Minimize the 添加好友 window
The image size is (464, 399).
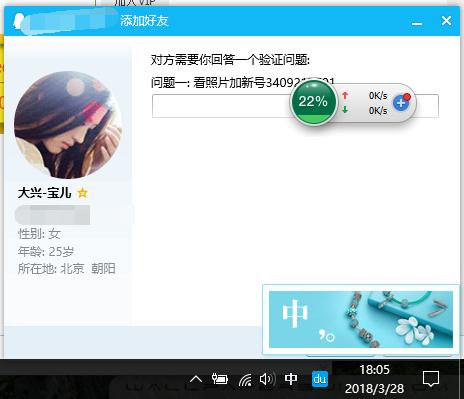click(417, 22)
